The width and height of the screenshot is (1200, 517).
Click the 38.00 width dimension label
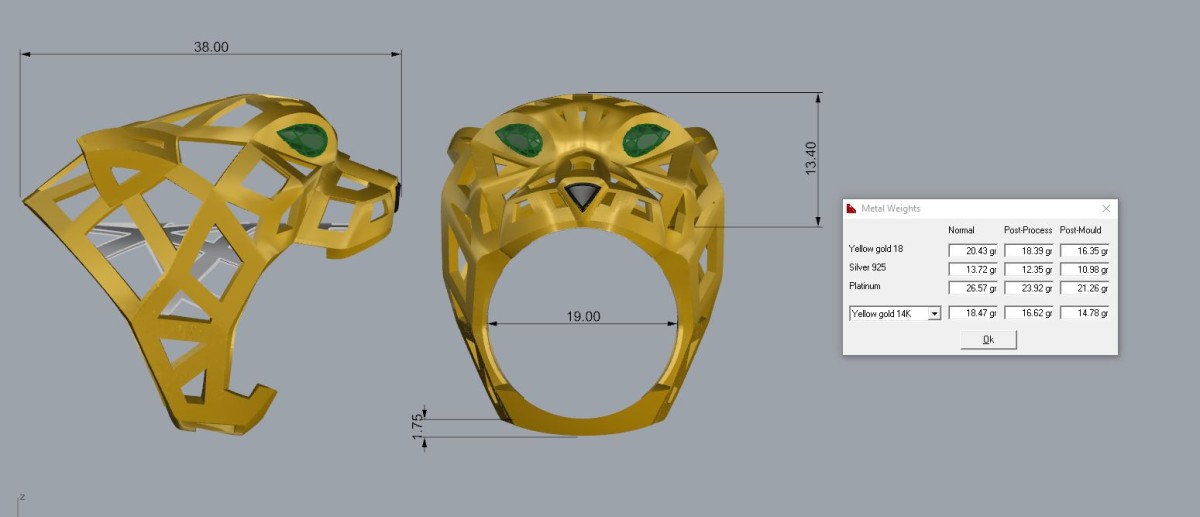pos(211,47)
